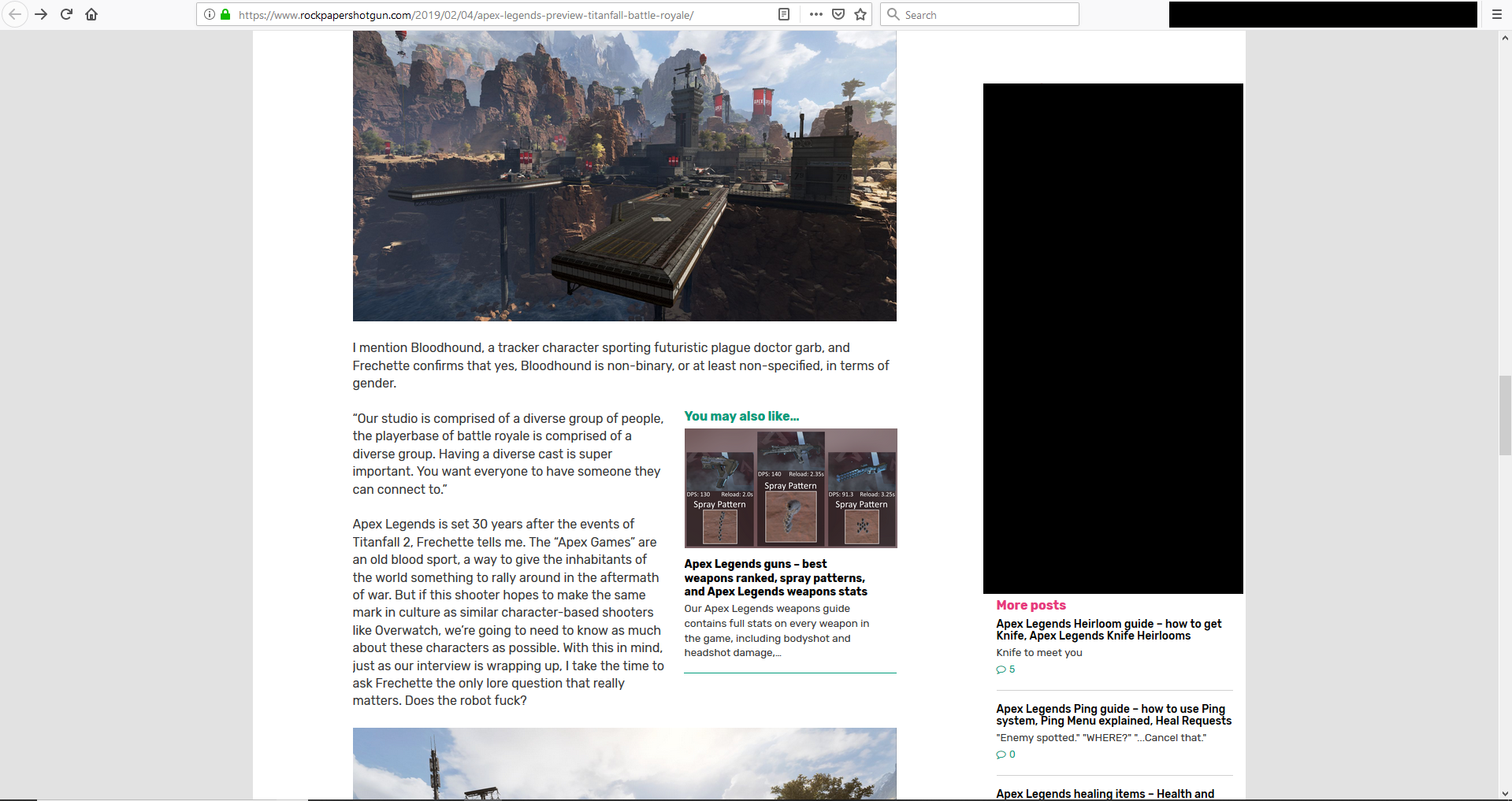Open the Apex Legends Heirloom guide link
The width and height of the screenshot is (1512, 801).
click(x=1109, y=629)
